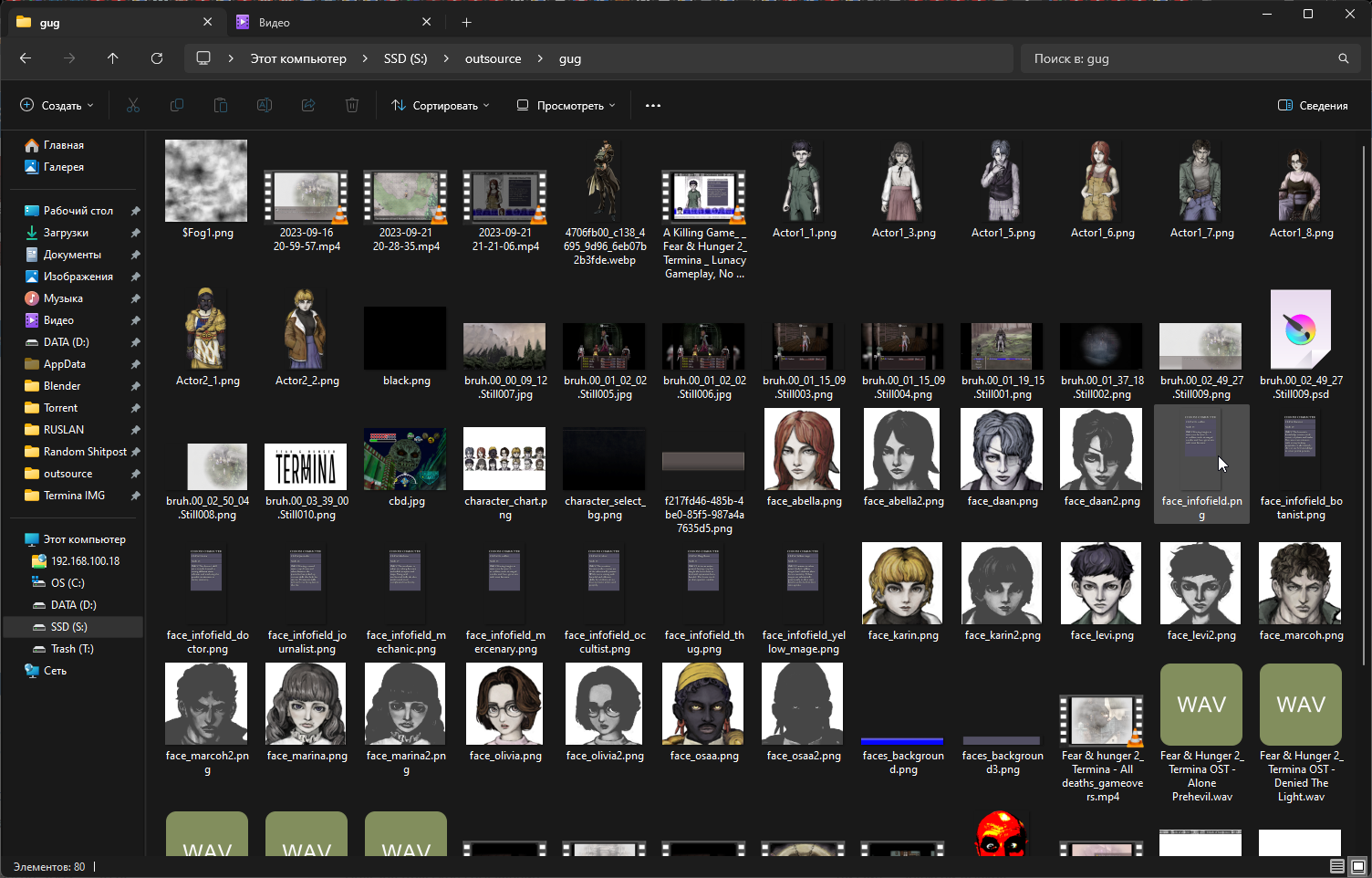Expand chevron after Этот компьютер in path
Image resolution: width=1372 pixels, height=878 pixels.
pyautogui.click(x=365, y=58)
